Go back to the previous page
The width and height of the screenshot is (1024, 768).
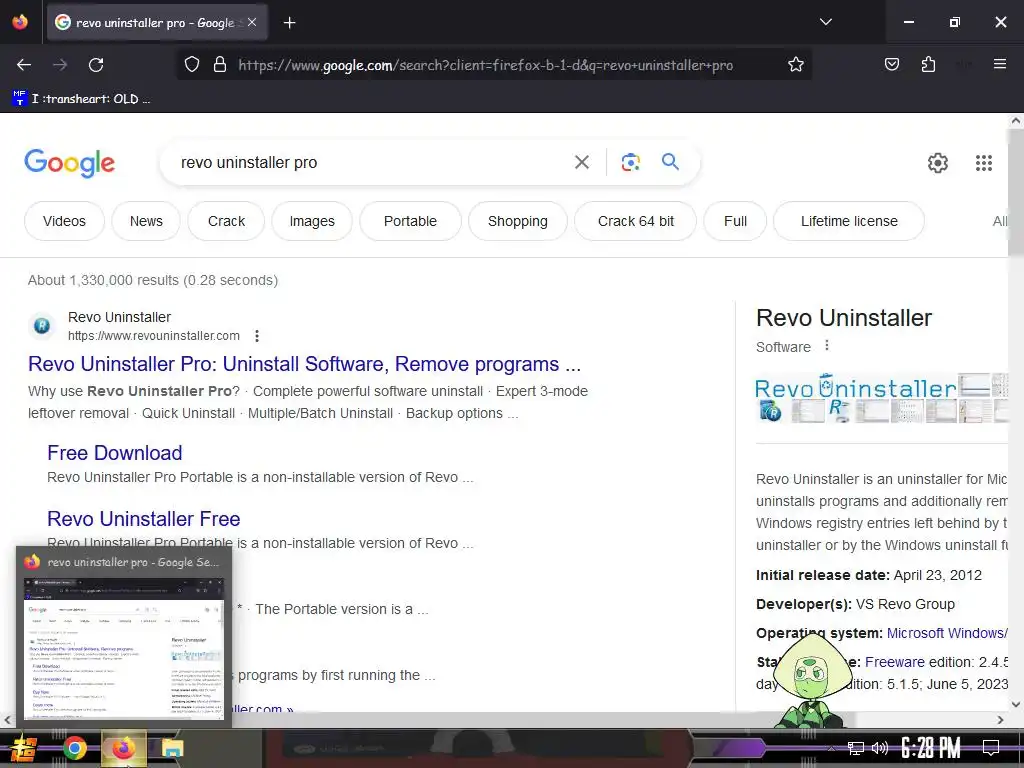click(x=24, y=65)
